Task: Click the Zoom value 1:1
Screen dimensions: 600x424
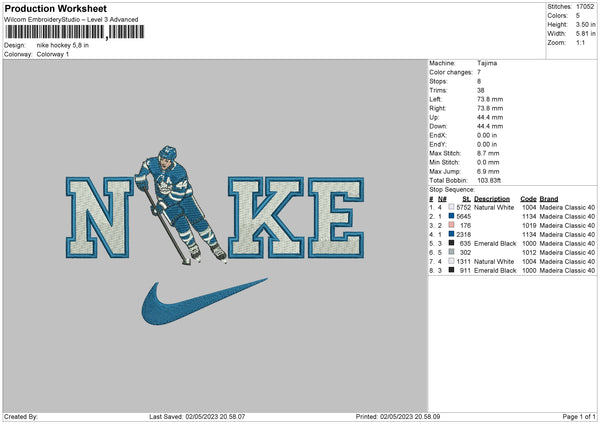Action: point(580,42)
